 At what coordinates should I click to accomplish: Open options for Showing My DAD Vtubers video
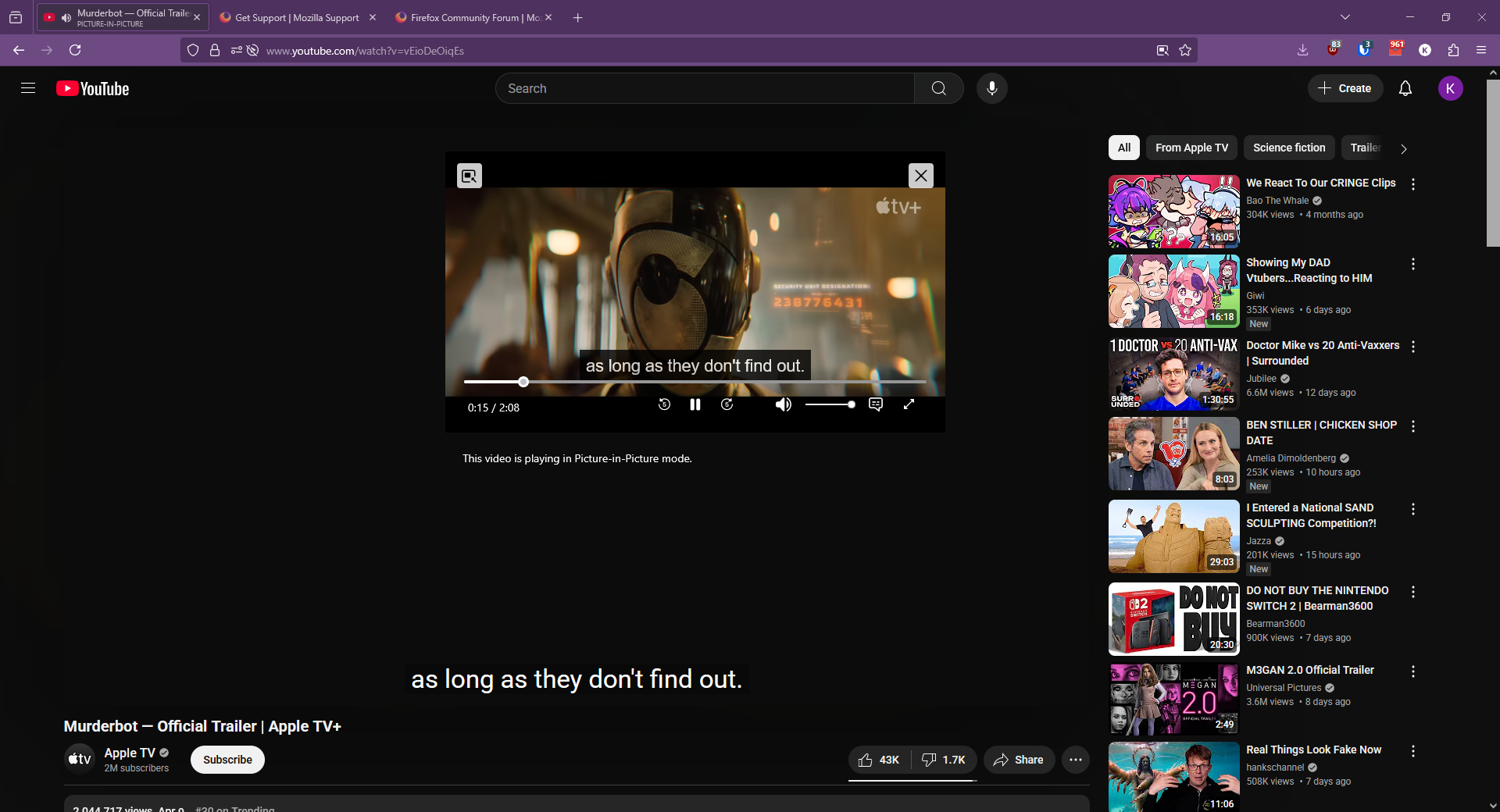tap(1412, 264)
